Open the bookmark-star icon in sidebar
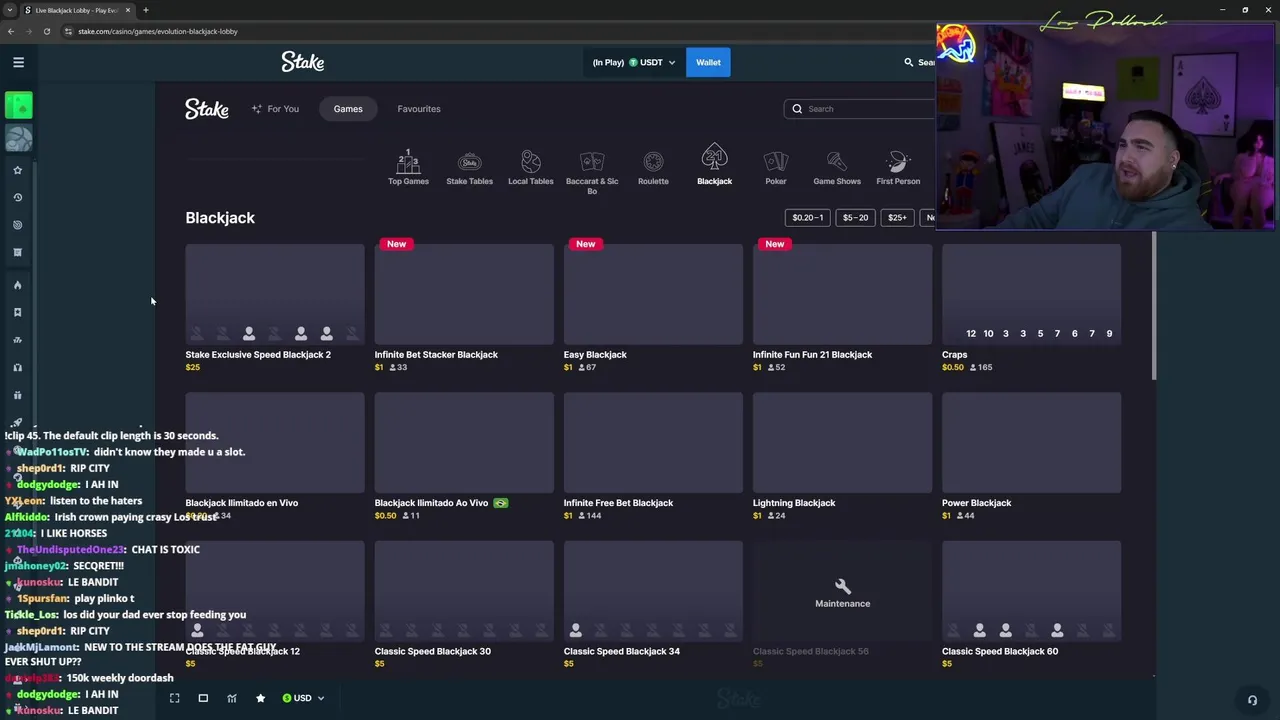This screenshot has width=1280, height=720. point(17,312)
